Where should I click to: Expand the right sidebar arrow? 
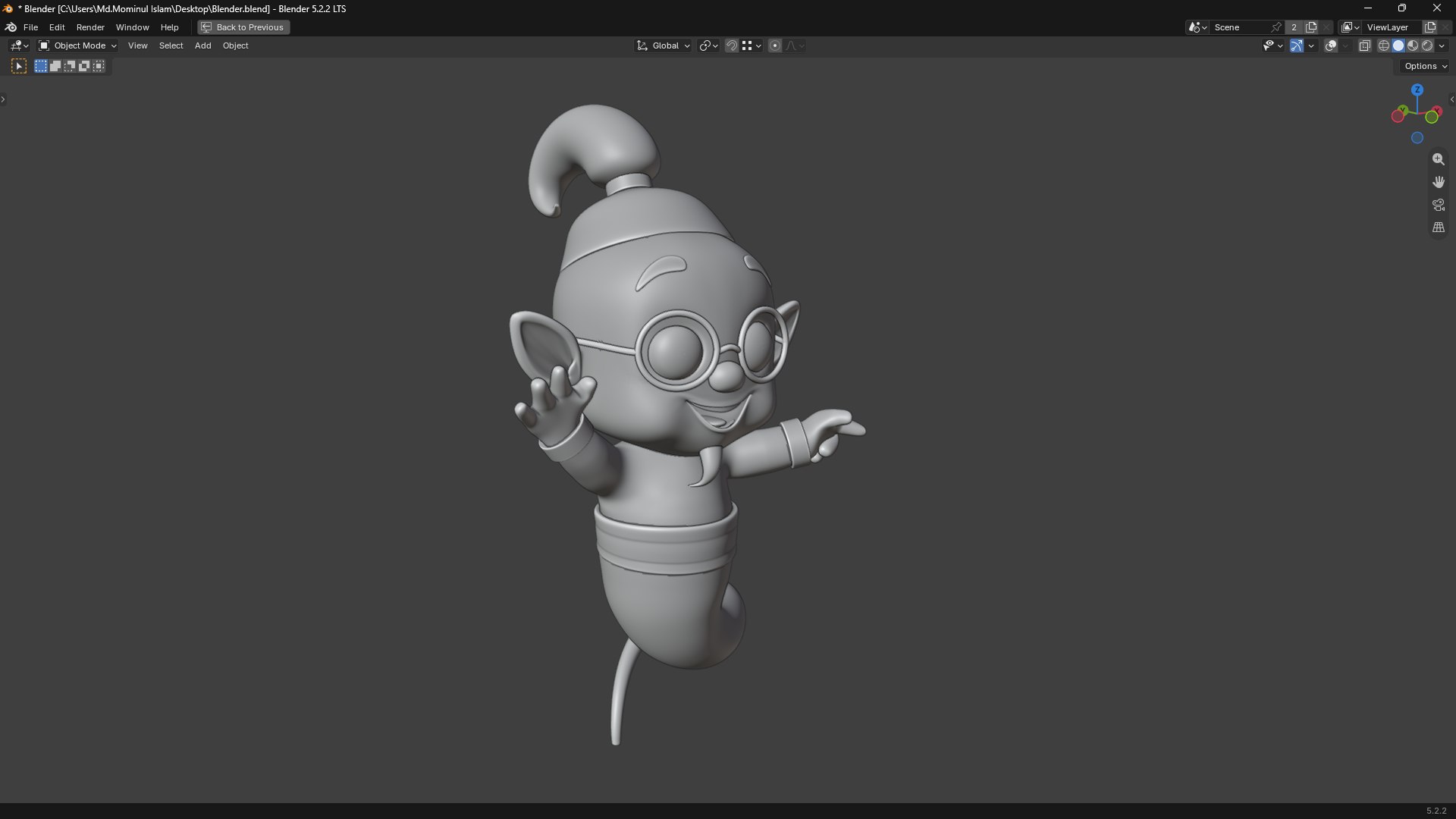coord(1451,99)
